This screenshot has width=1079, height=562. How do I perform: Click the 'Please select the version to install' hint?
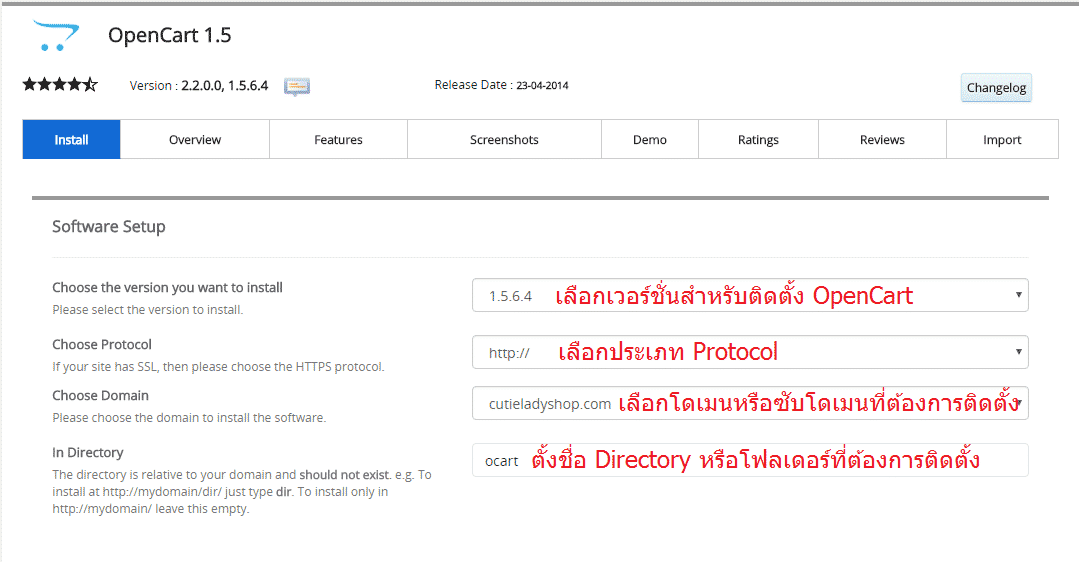point(148,310)
